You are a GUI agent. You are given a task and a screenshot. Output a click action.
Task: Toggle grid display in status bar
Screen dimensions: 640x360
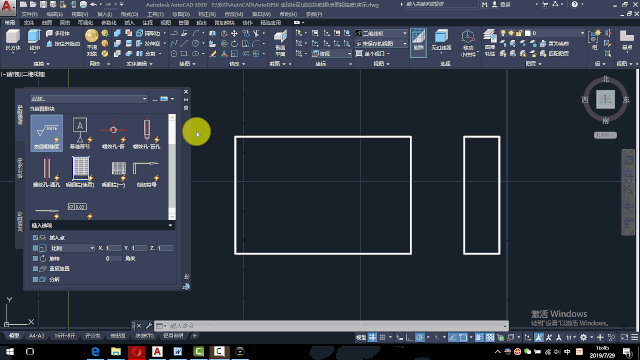coord(372,337)
